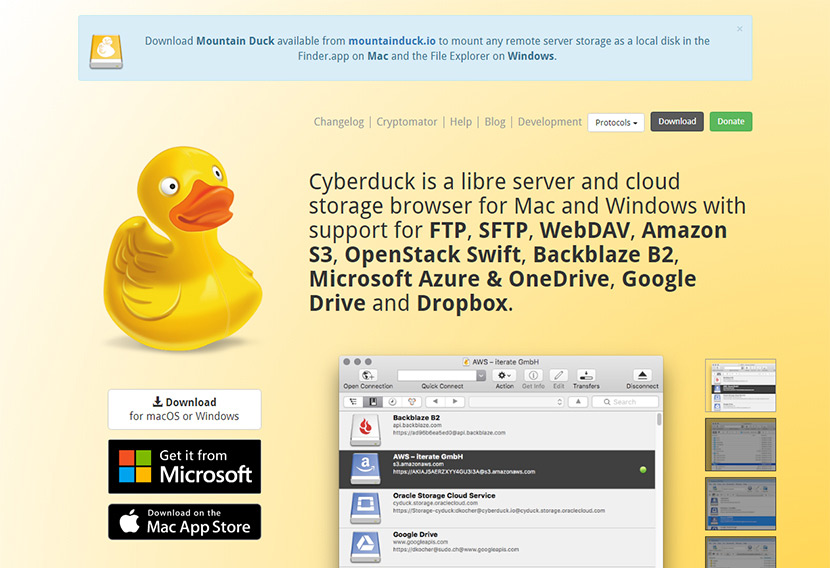The image size is (830, 568).
Task: Select the "Backblaze B2" bookmark title
Action: pyautogui.click(x=416, y=418)
